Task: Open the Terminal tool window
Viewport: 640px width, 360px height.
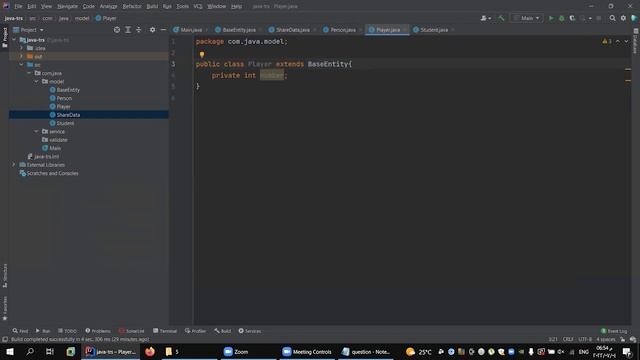Action: (x=165, y=331)
